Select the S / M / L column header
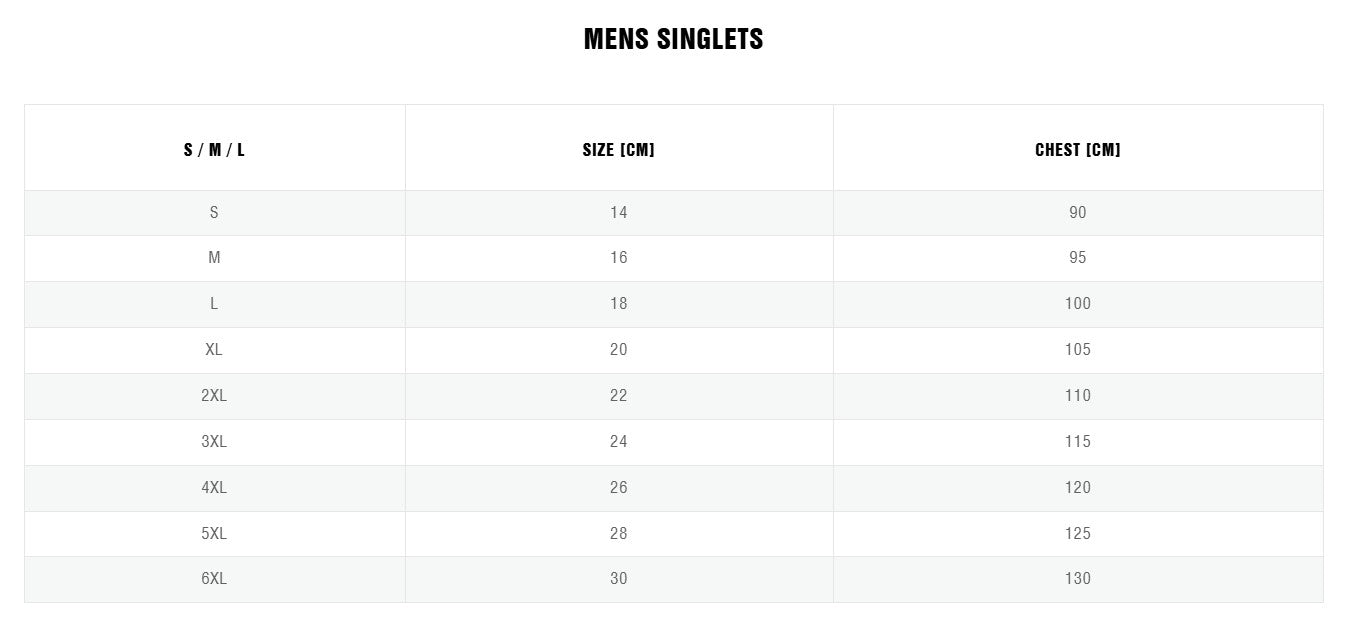This screenshot has height=624, width=1360. 214,150
